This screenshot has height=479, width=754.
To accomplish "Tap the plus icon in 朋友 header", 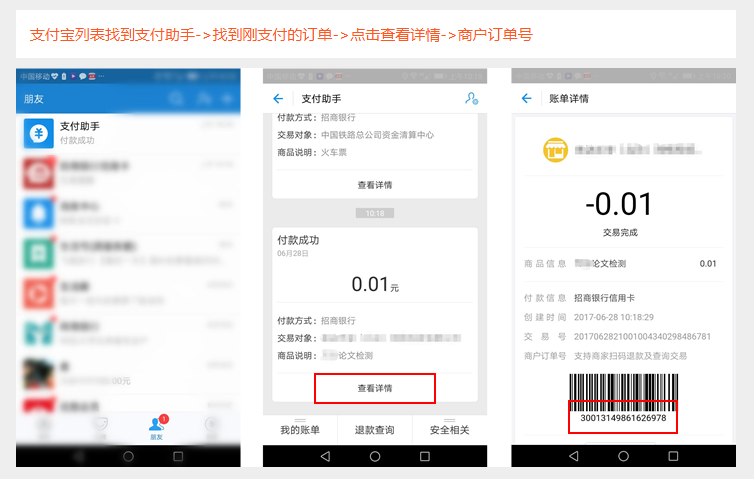I will [x=226, y=99].
